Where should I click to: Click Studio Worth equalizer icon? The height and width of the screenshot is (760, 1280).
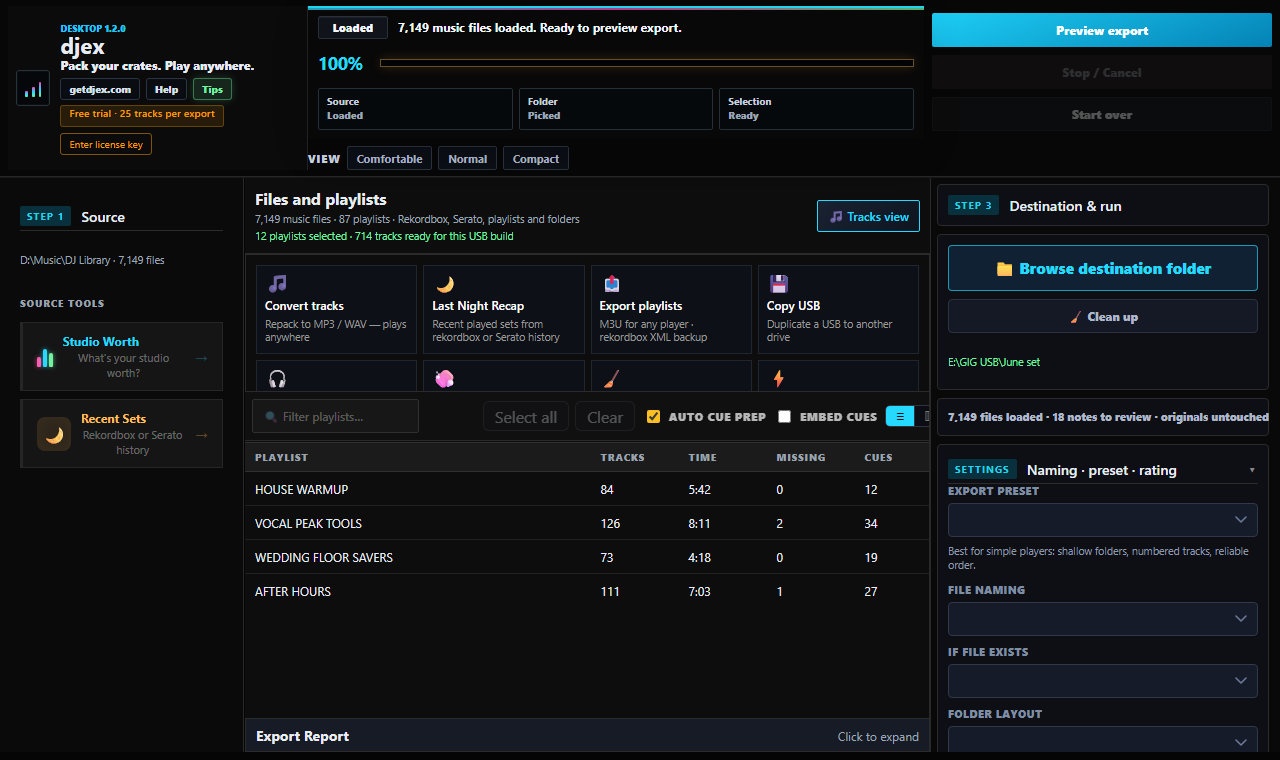[46, 357]
